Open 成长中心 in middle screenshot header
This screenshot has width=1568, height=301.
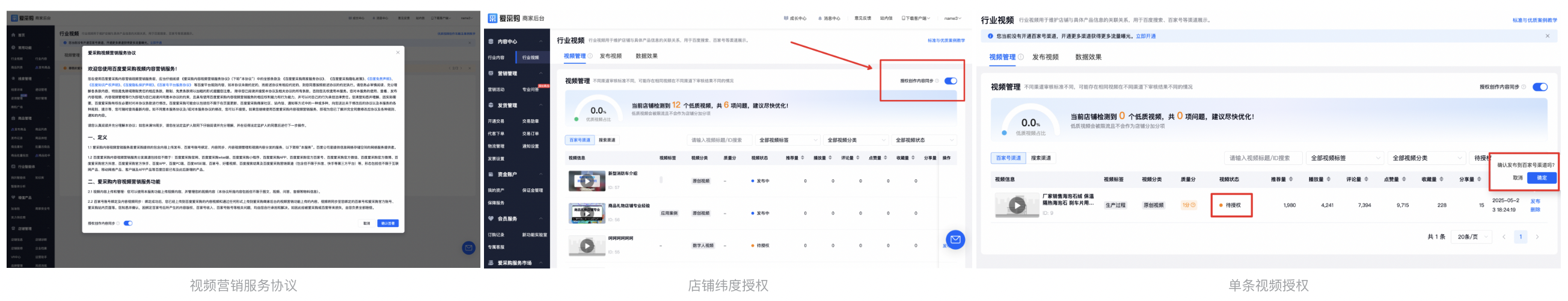[795, 18]
